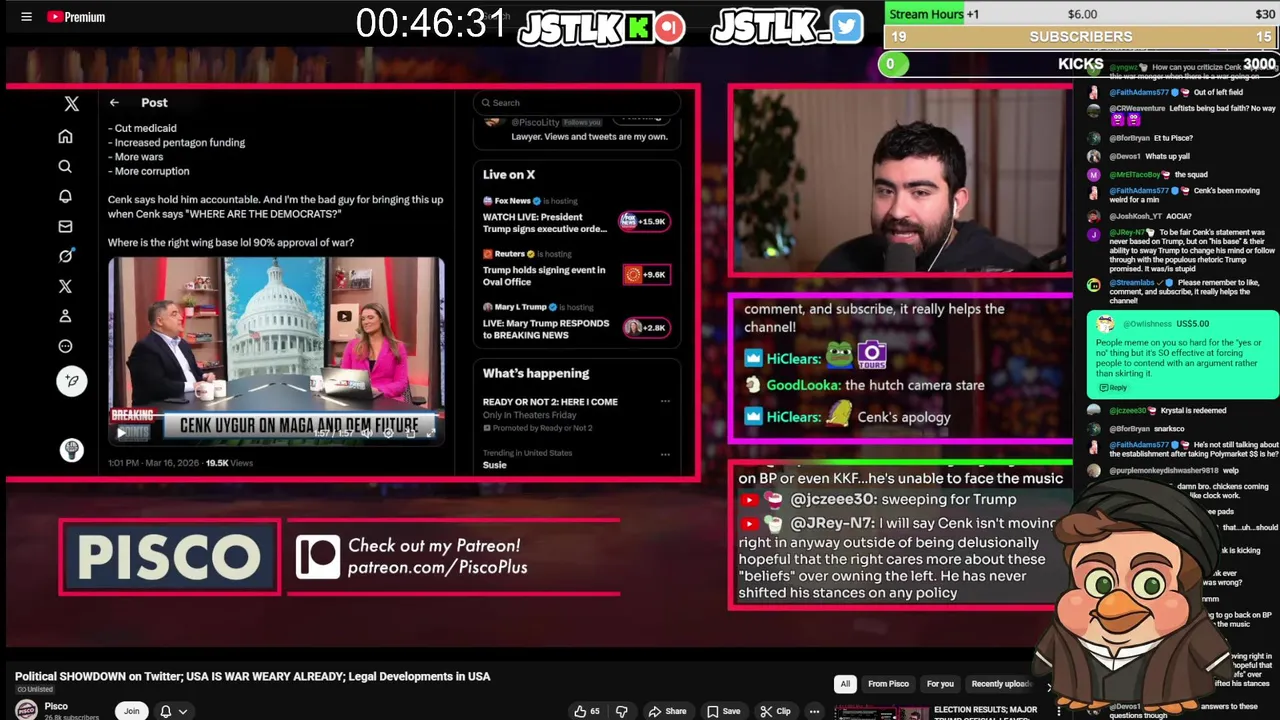This screenshot has width=1280, height=720.
Task: Click the X Search input field
Action: click(577, 102)
